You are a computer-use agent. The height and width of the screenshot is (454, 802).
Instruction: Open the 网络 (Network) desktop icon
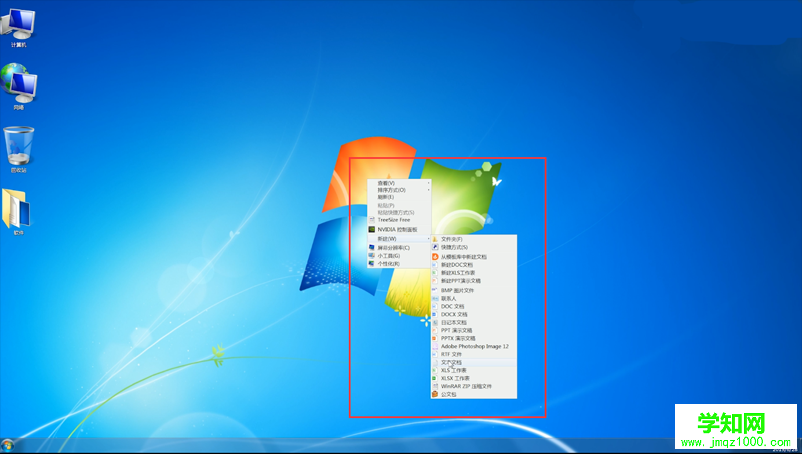tap(18, 86)
